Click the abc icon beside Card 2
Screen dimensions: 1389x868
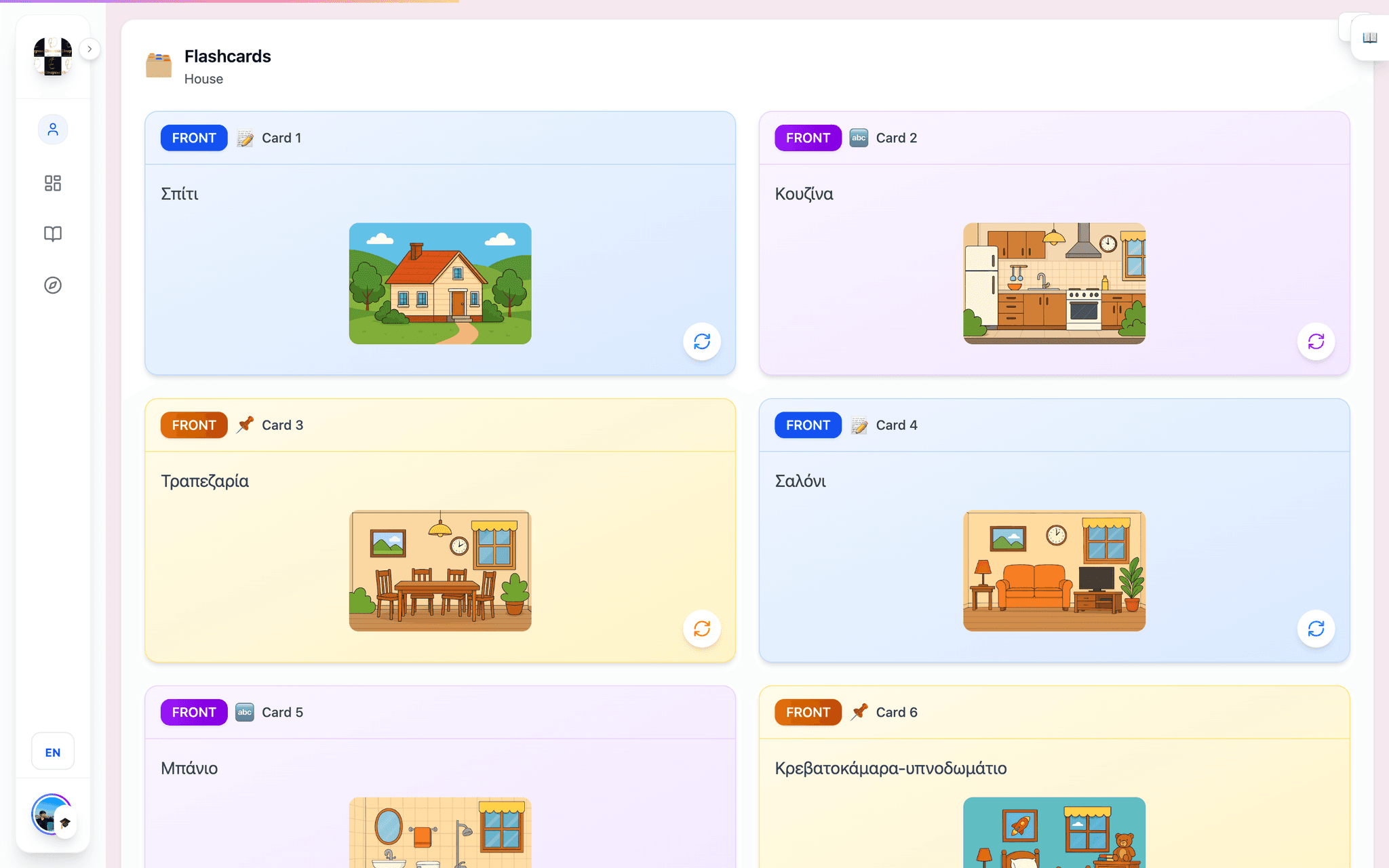click(859, 138)
